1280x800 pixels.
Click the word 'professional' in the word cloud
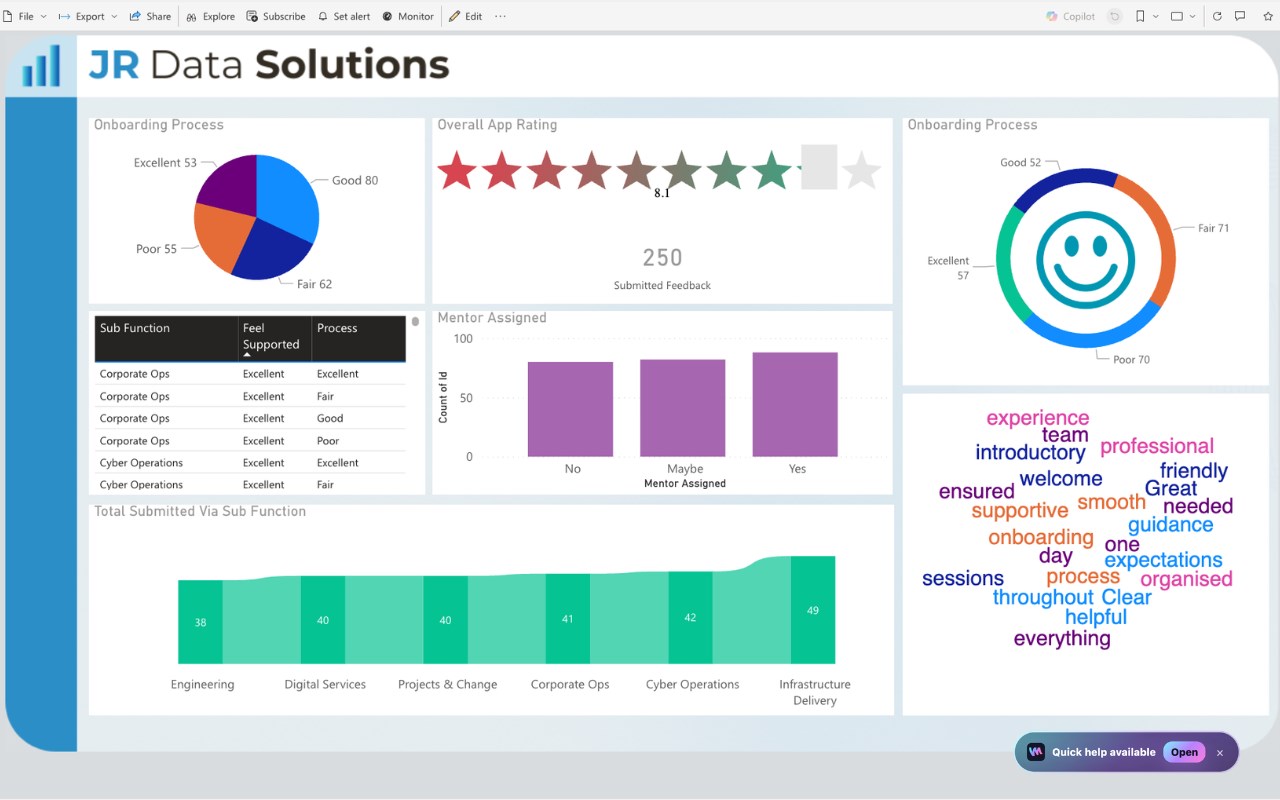point(1157,446)
